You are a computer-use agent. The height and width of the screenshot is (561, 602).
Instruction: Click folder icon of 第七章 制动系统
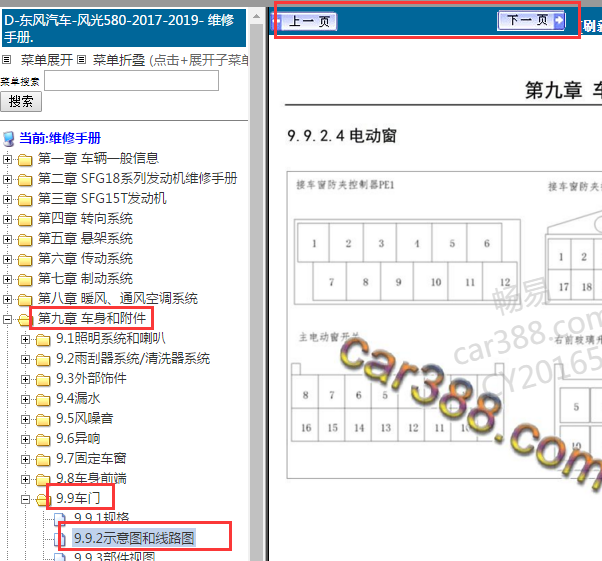pos(25,279)
